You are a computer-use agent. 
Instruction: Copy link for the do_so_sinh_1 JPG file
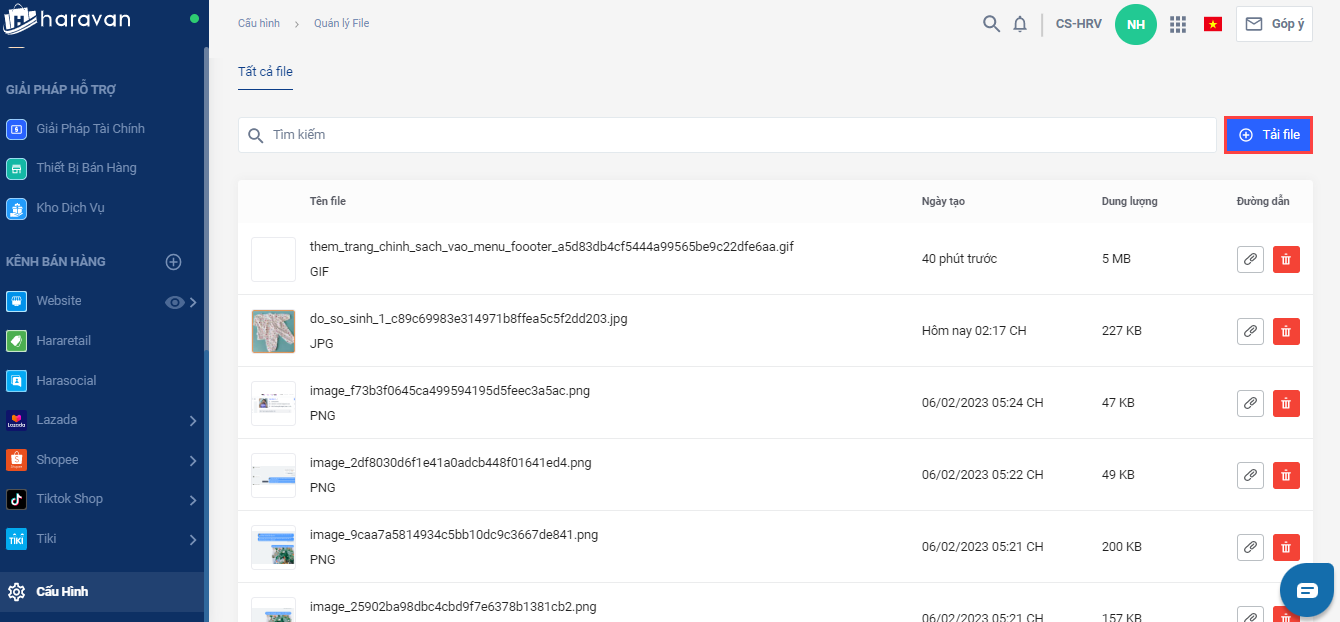pyautogui.click(x=1250, y=331)
